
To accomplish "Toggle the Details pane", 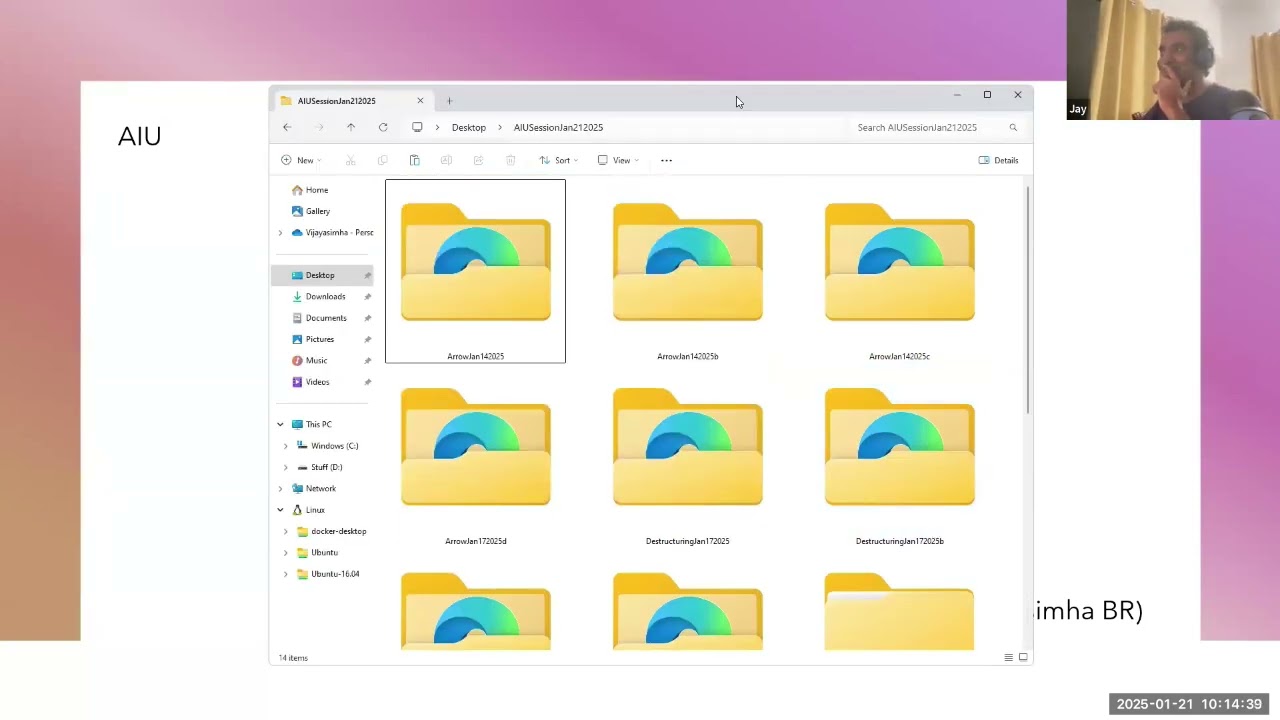I will [999, 160].
